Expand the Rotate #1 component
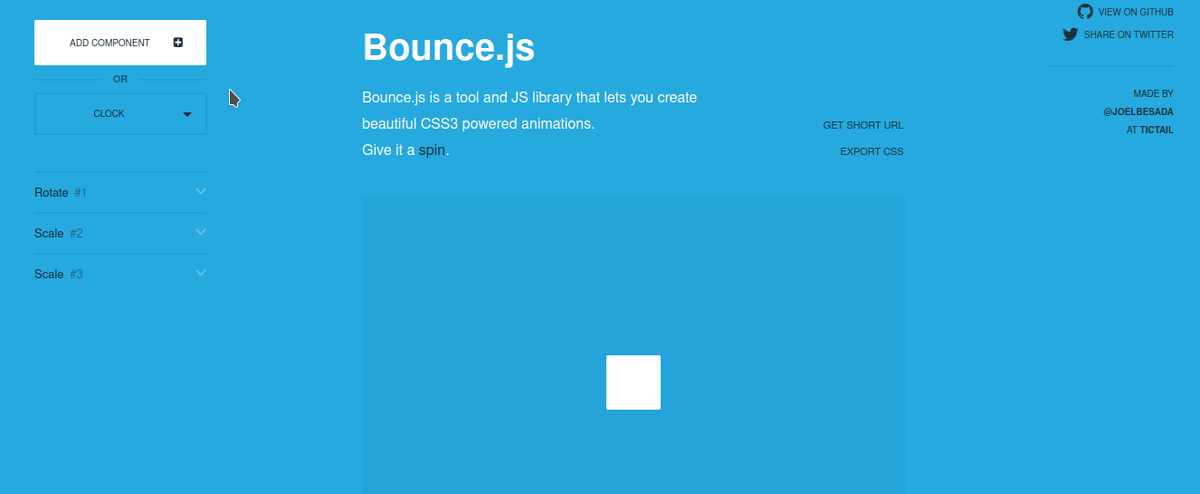The height and width of the screenshot is (494, 1200). tap(201, 191)
